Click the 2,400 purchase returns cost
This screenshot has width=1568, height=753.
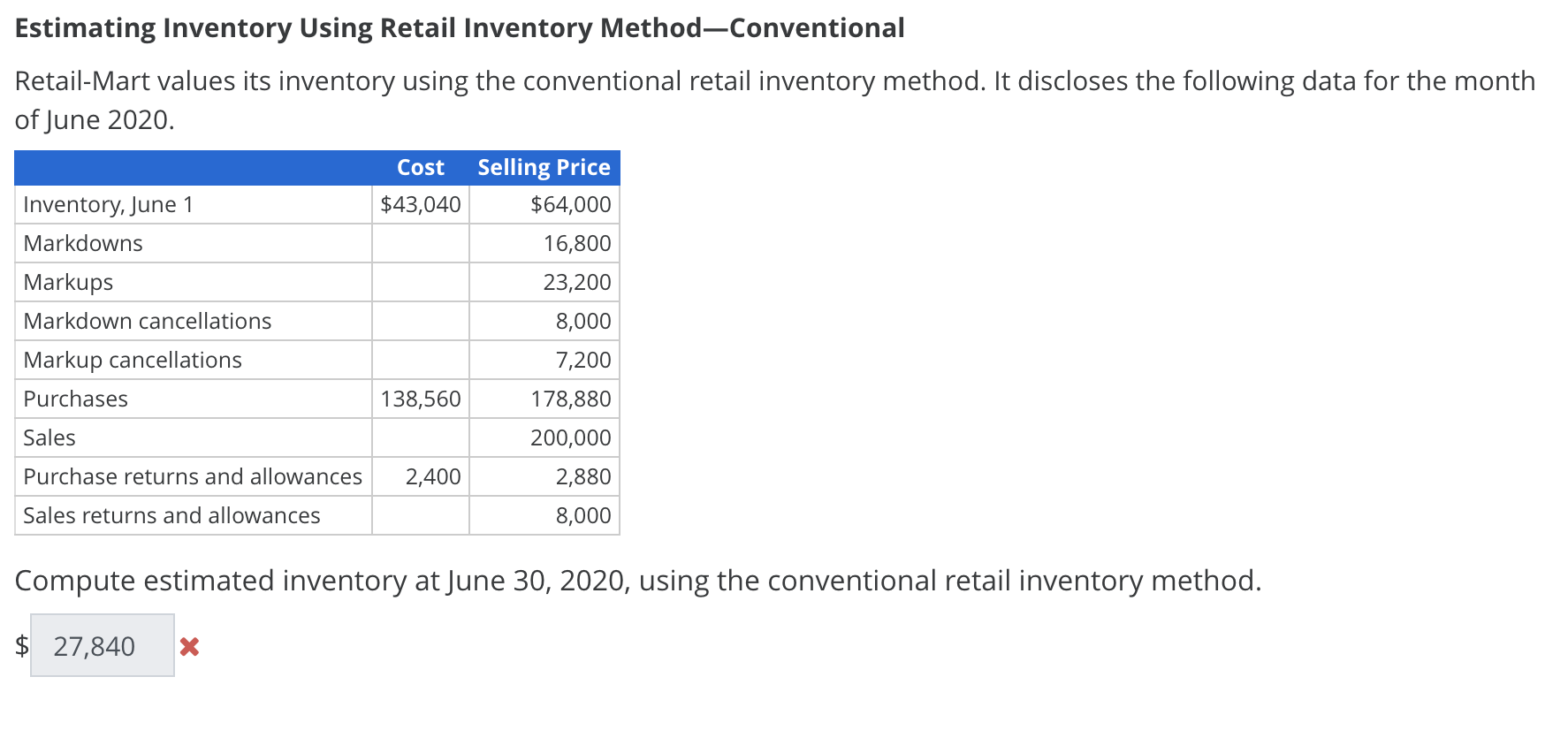[x=433, y=476]
